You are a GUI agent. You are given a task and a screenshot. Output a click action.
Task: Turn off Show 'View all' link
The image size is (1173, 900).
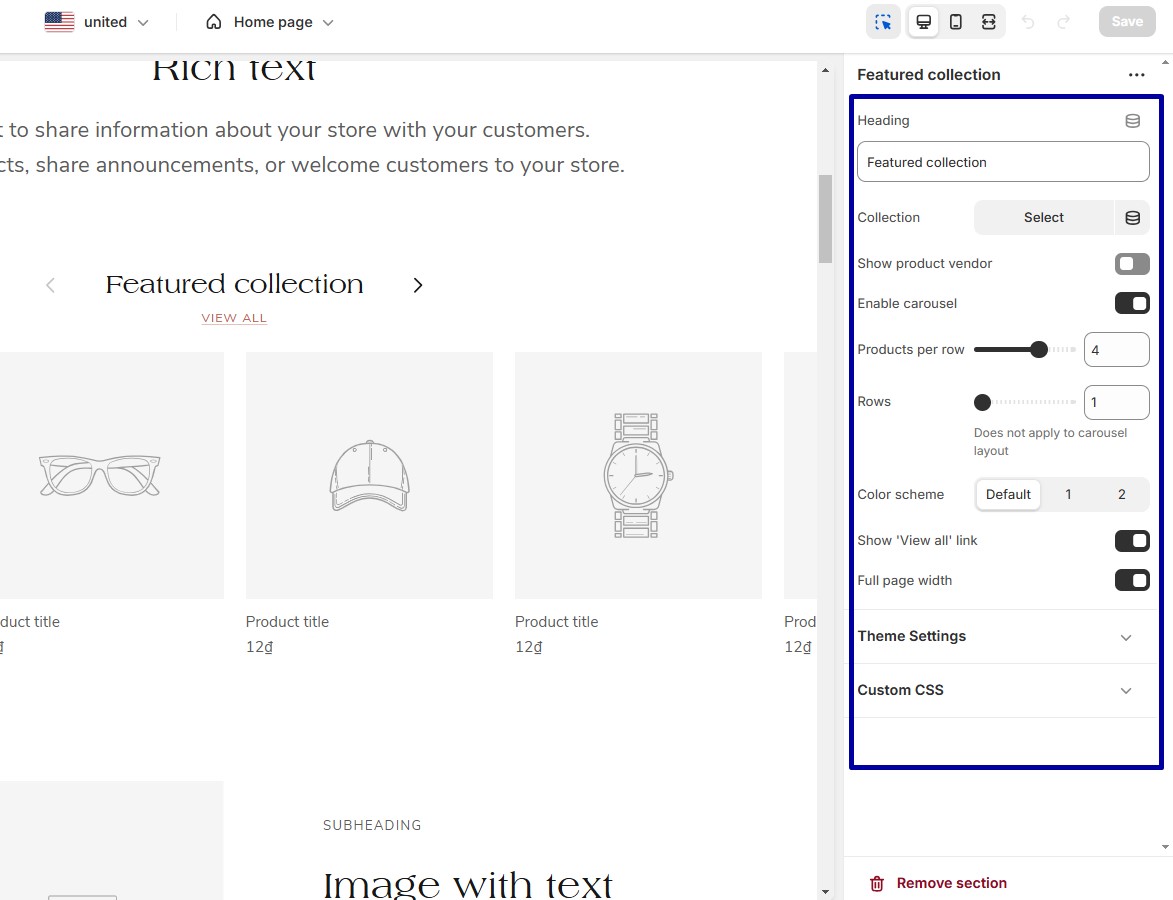(1132, 541)
